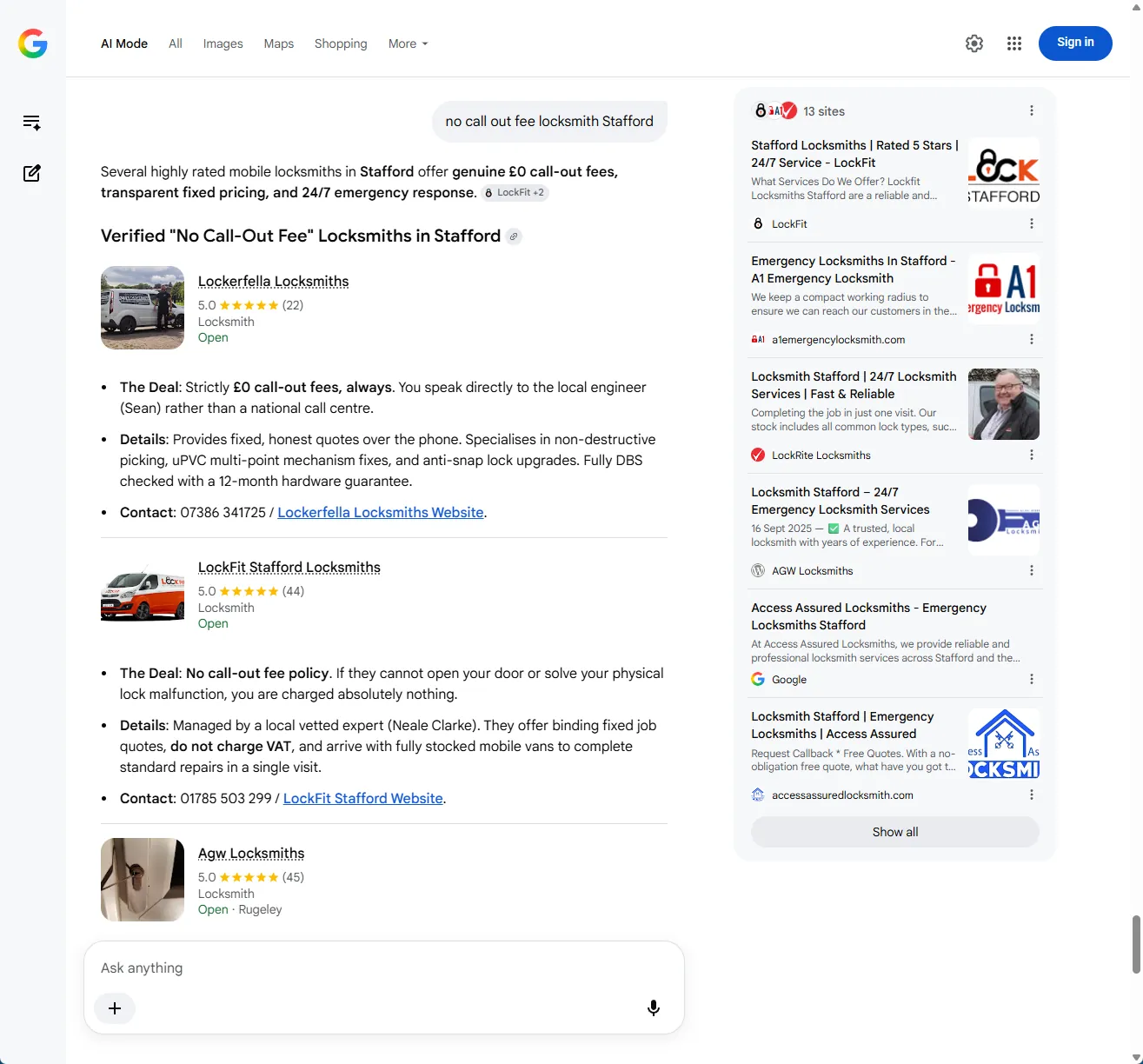Click Lockerfella's 5.0 star rating (22)

(x=250, y=305)
